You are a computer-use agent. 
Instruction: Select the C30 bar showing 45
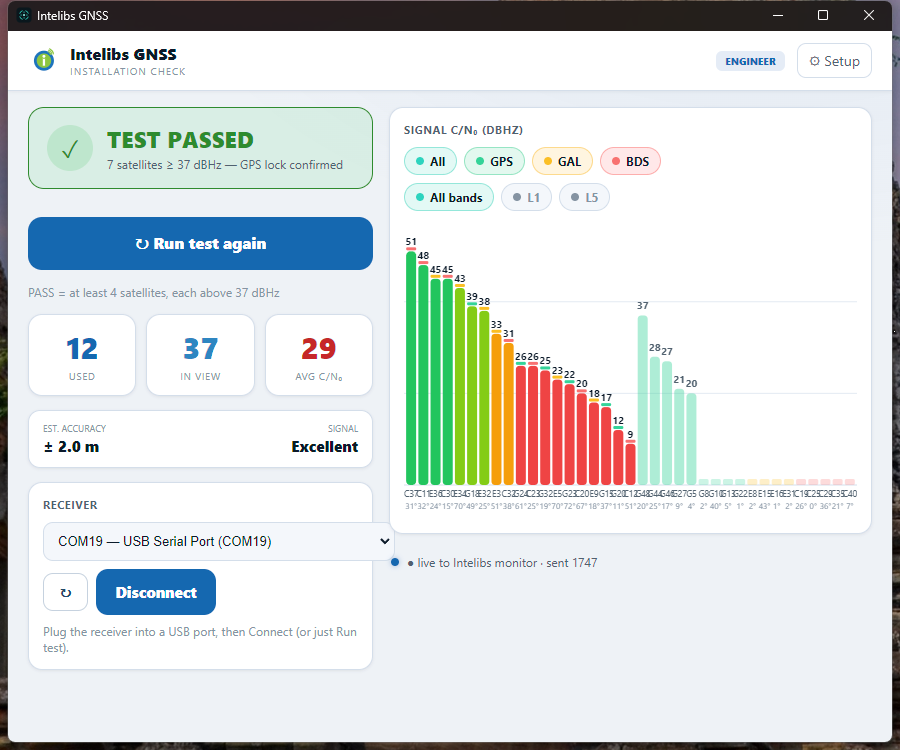click(x=448, y=381)
